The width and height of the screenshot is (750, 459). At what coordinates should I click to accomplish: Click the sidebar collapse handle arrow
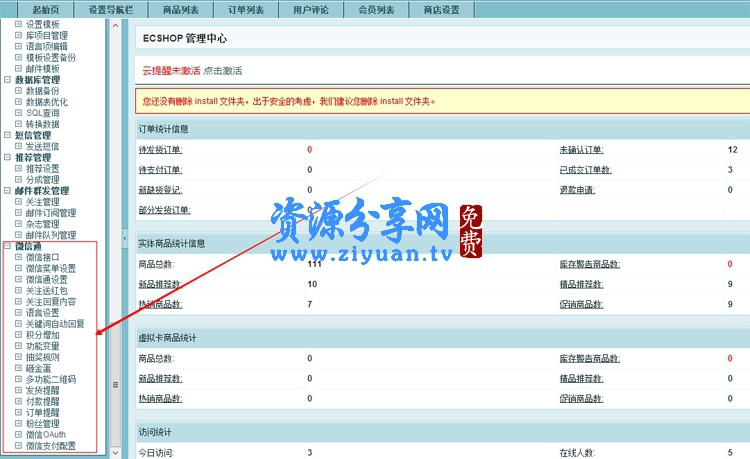125,238
